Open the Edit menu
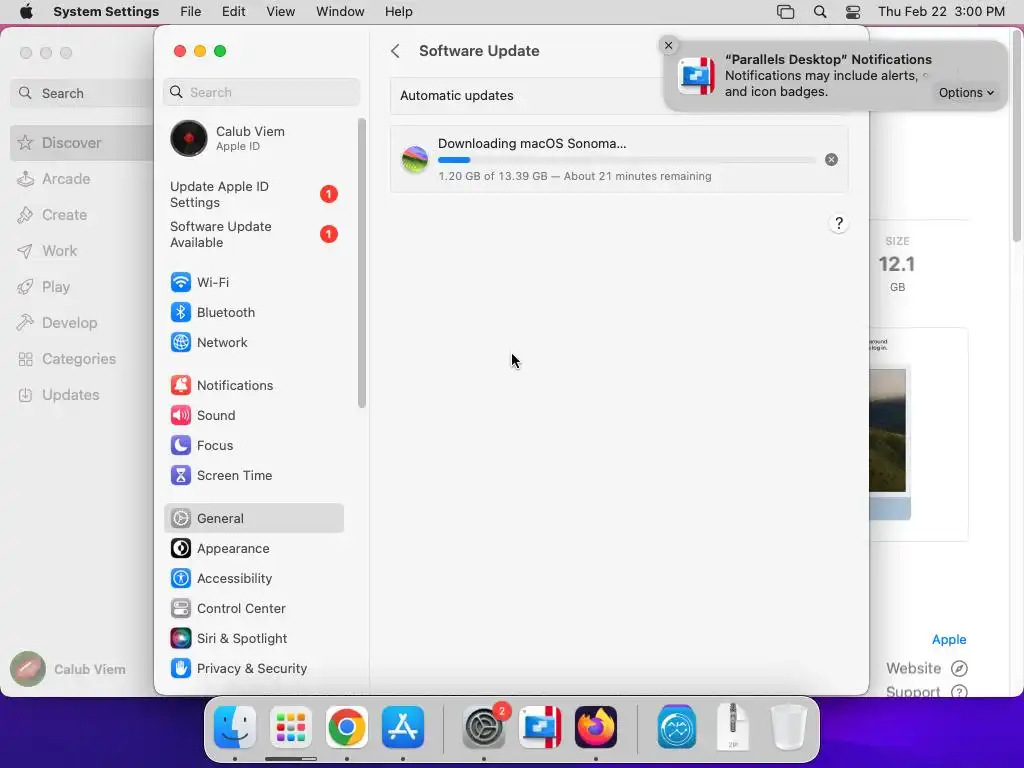 [233, 12]
